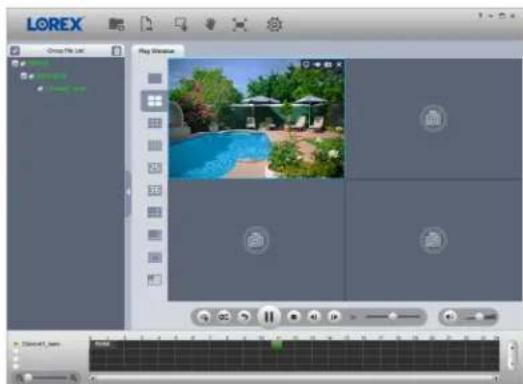Image resolution: width=523 pixels, height=384 pixels.
Task: Toggle the second checkbox under the channel label
Action: click(16, 352)
